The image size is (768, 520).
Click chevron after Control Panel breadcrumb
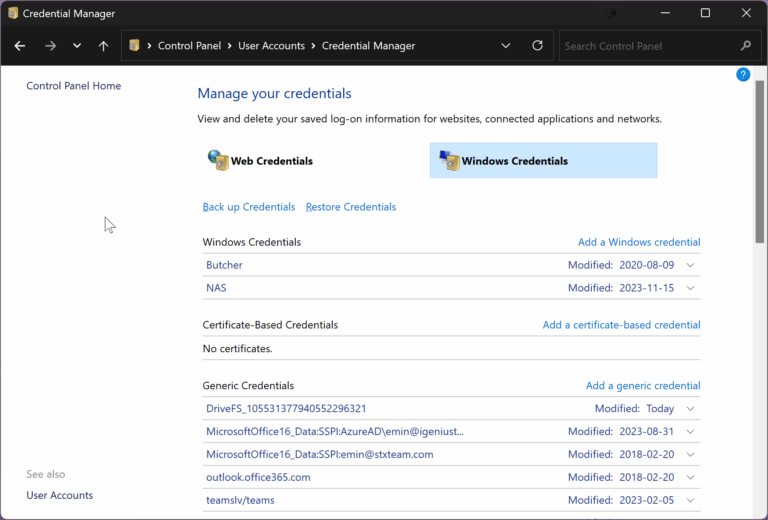click(230, 46)
